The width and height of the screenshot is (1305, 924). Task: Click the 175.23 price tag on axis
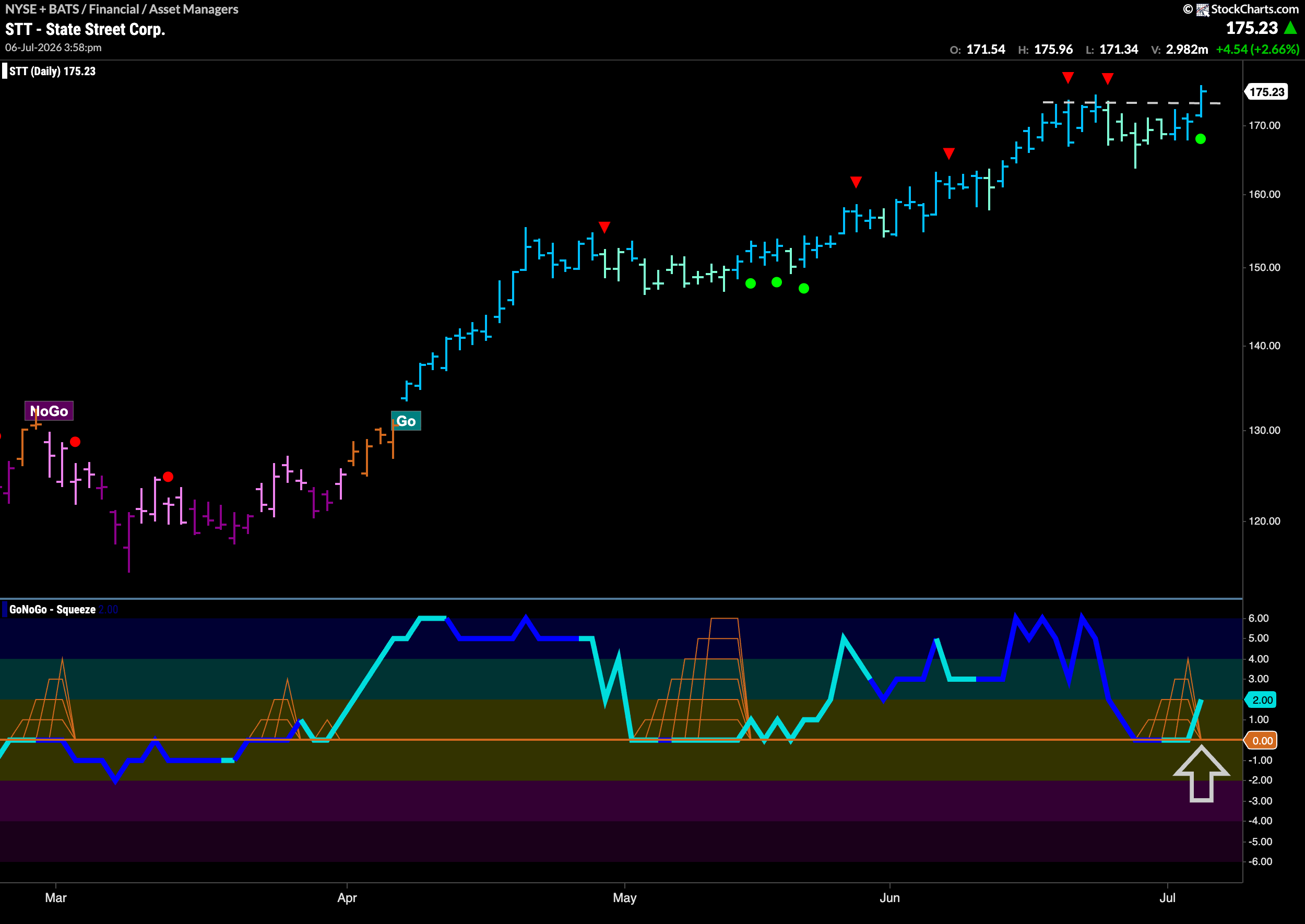(1266, 91)
